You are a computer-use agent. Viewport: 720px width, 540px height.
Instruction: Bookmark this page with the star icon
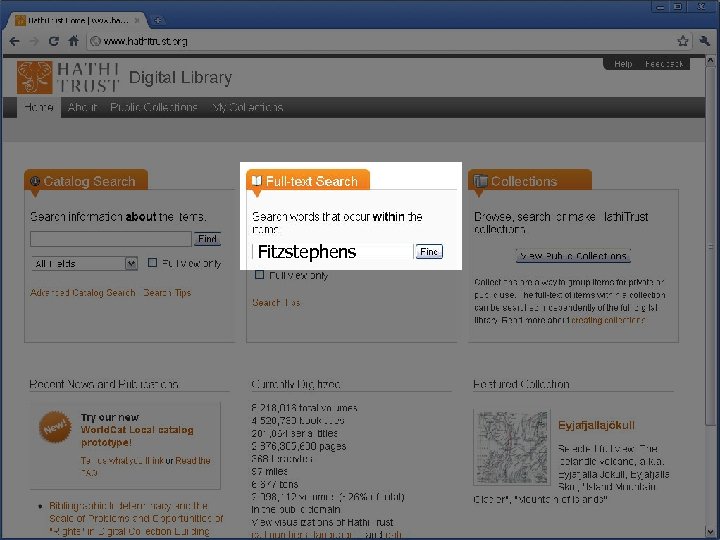(x=683, y=41)
